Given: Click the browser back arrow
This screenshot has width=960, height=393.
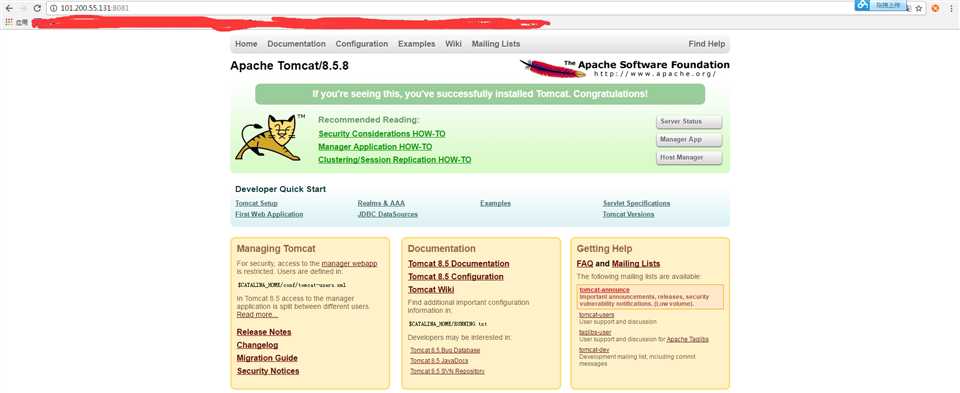Looking at the screenshot, I should [9, 9].
